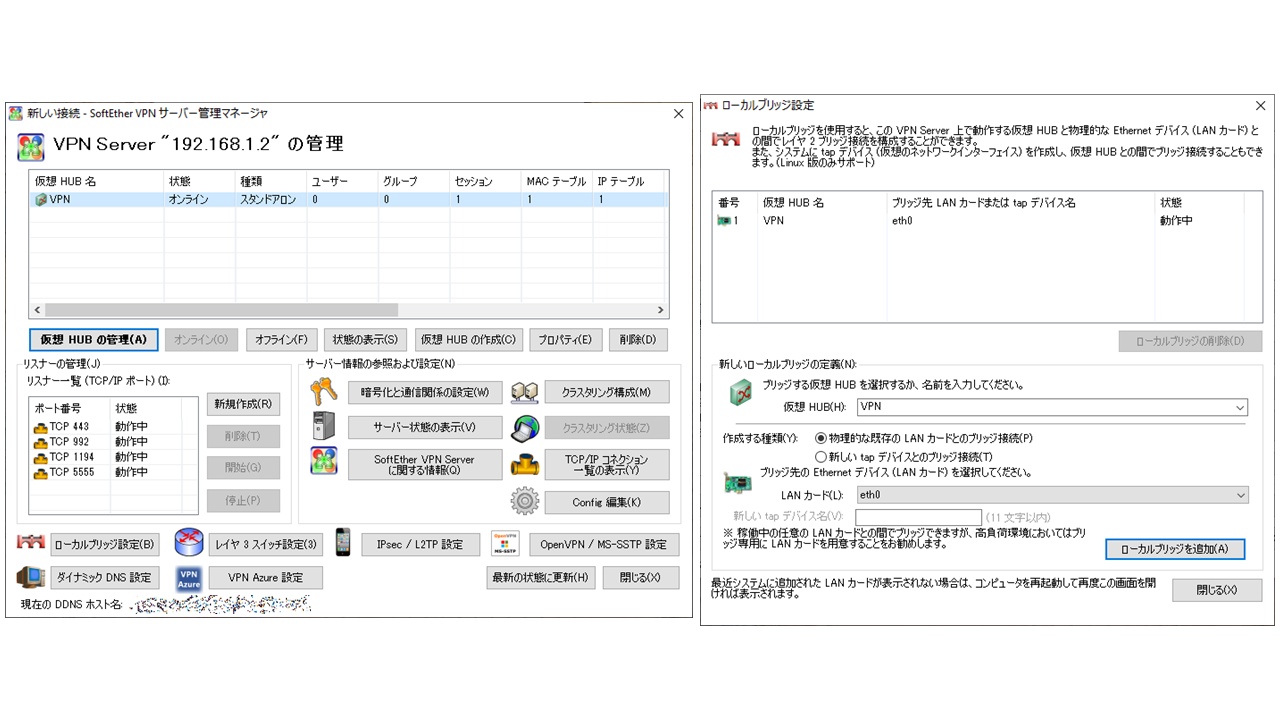Open Config 編集(K)
Viewport: 1280px width, 720px height.
click(x=607, y=502)
